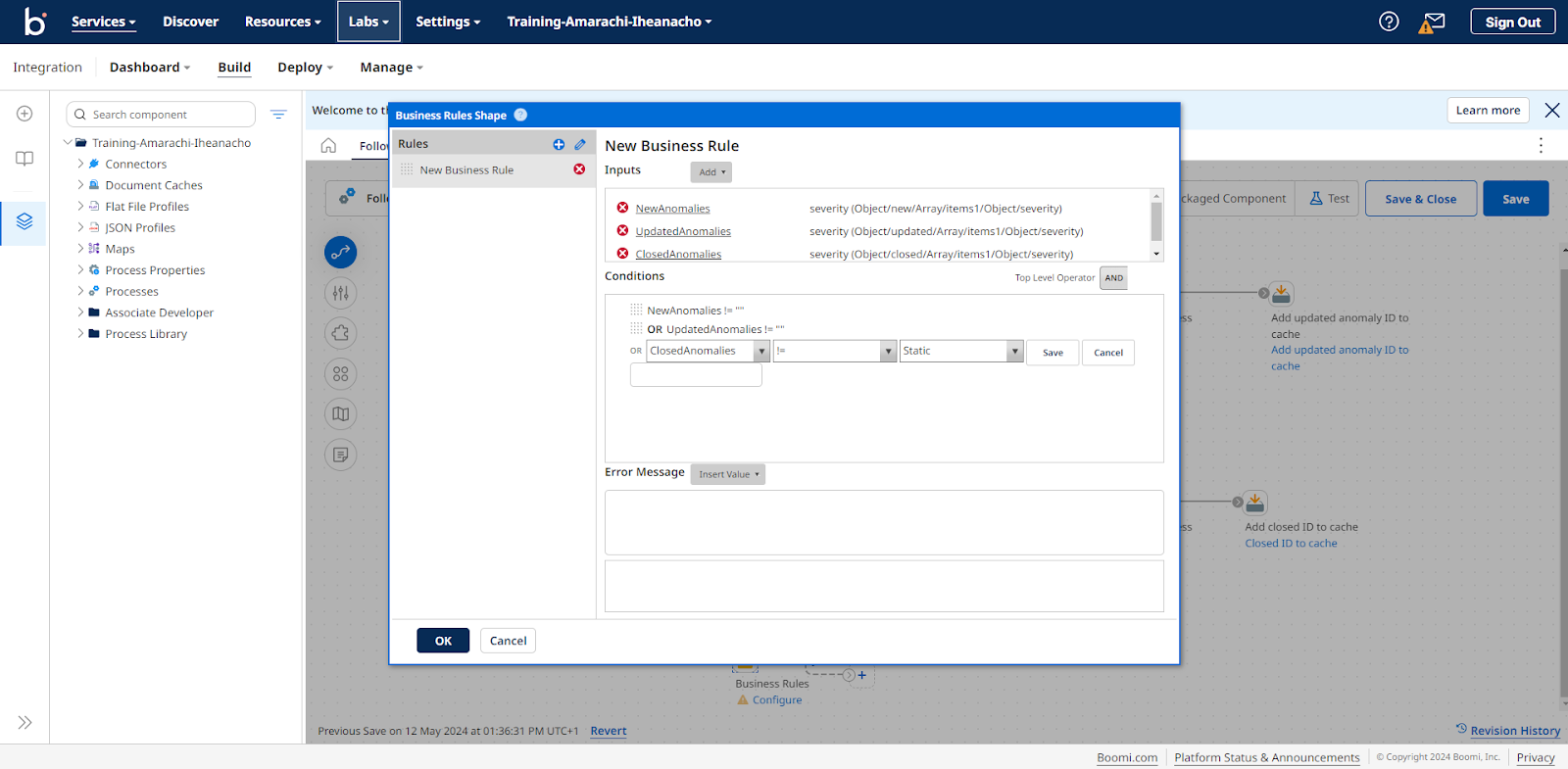
Task: Collapse the Training-Amarachi-Iheanacho root folder
Action: (68, 142)
